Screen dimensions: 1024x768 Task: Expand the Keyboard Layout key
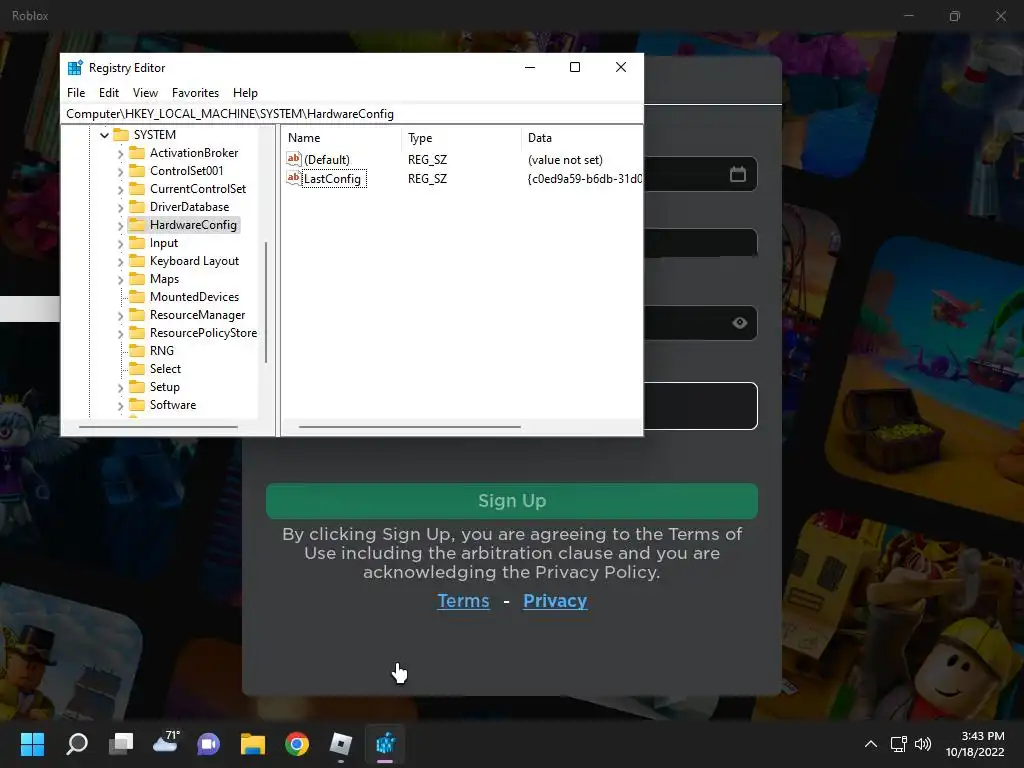120,261
